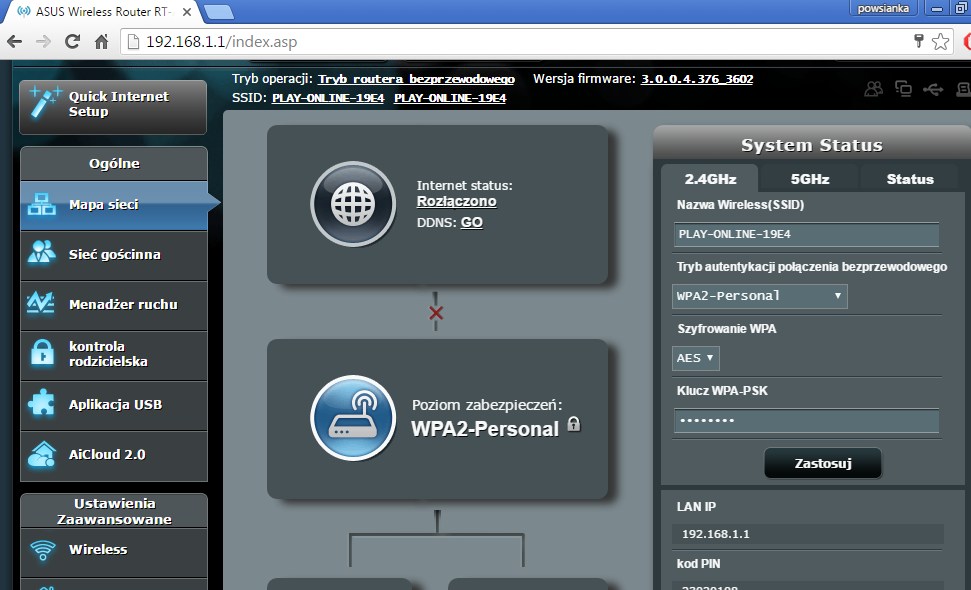This screenshot has height=590, width=971.
Task: Click browser reload button
Action: pyautogui.click(x=72, y=42)
